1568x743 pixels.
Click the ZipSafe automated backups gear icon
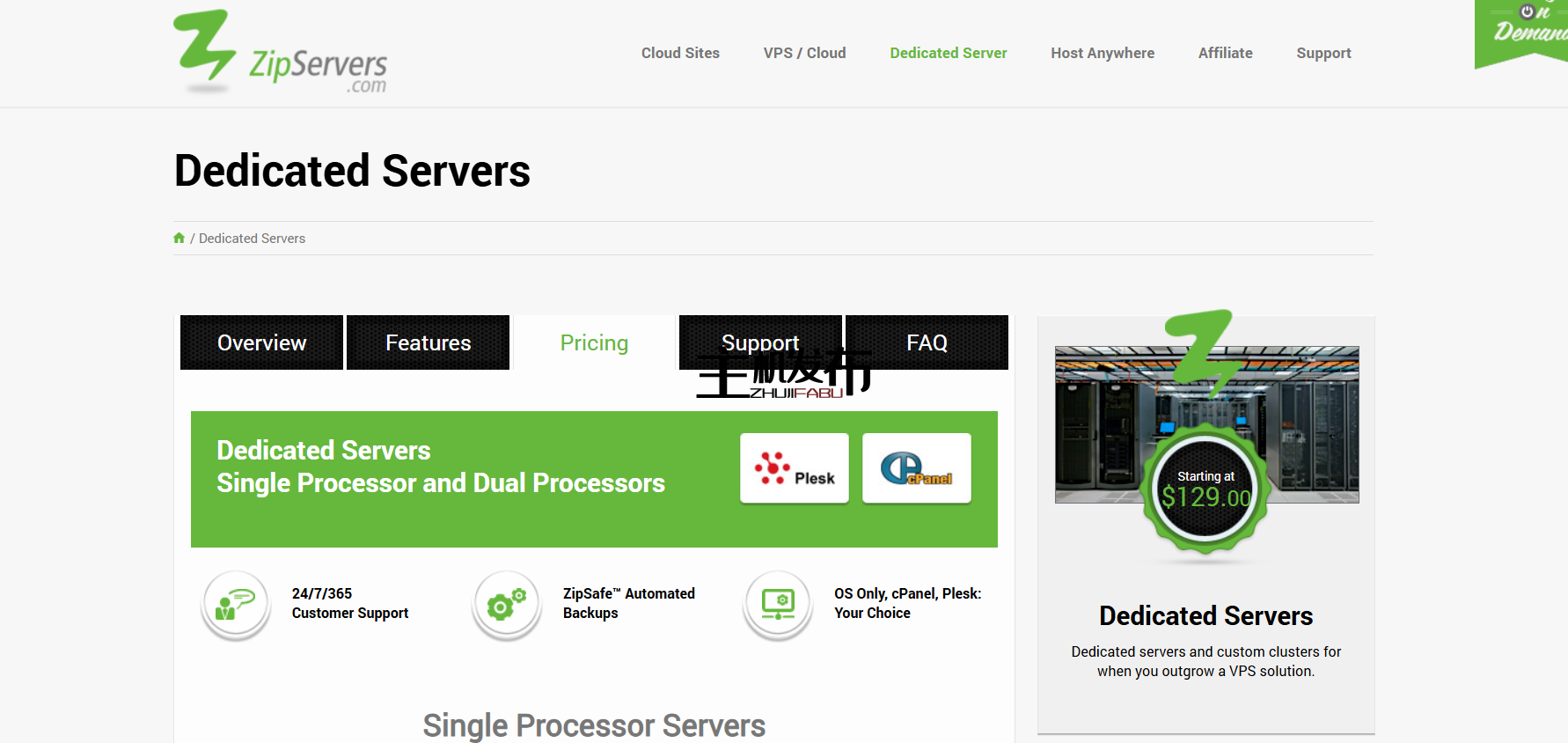click(x=506, y=605)
